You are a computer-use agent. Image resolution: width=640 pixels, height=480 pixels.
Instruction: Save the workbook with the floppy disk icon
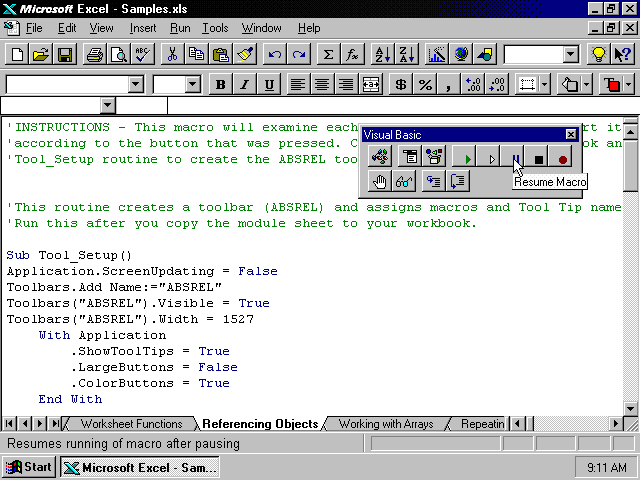pos(65,54)
